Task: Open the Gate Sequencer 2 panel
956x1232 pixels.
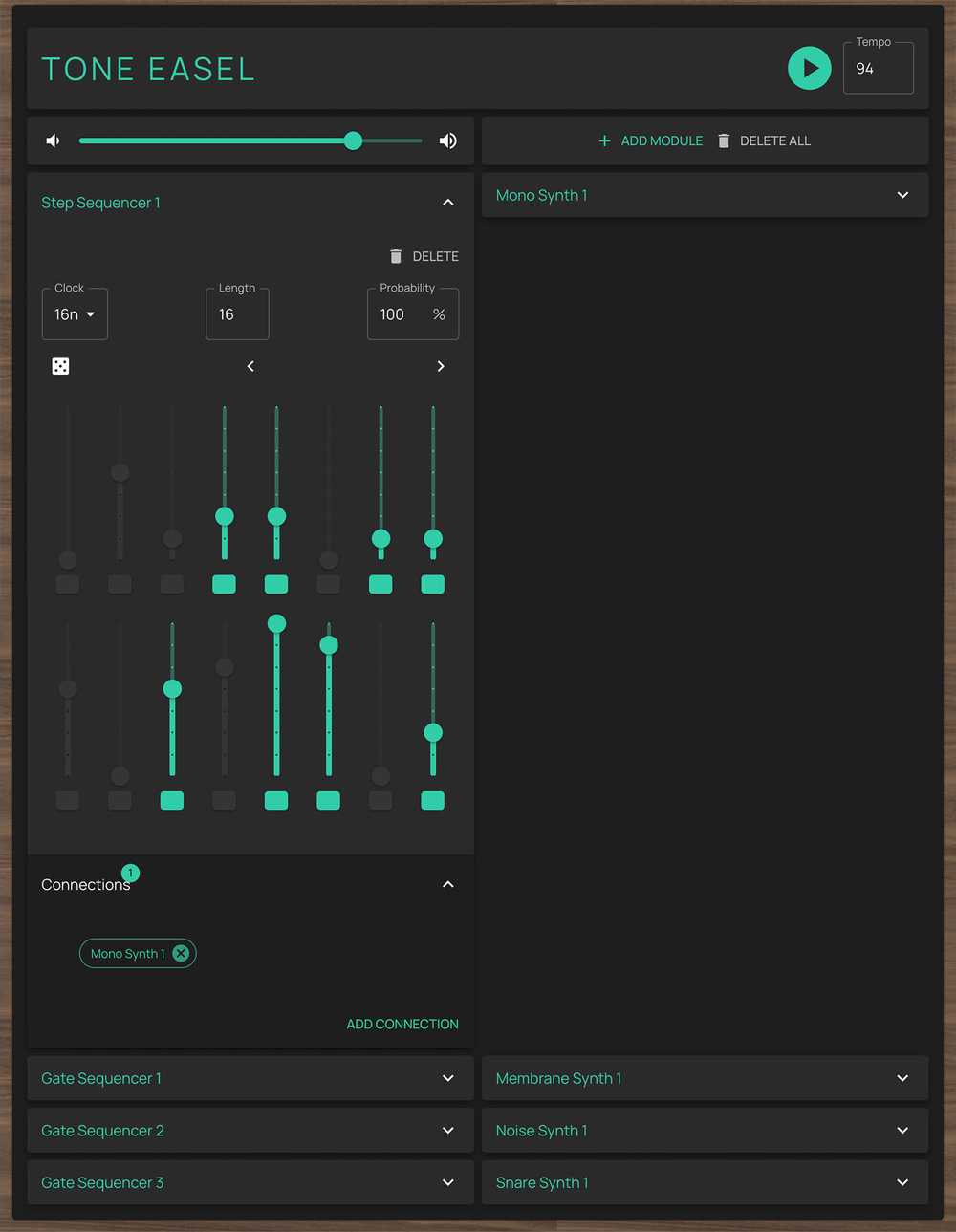Action: pyautogui.click(x=447, y=1130)
